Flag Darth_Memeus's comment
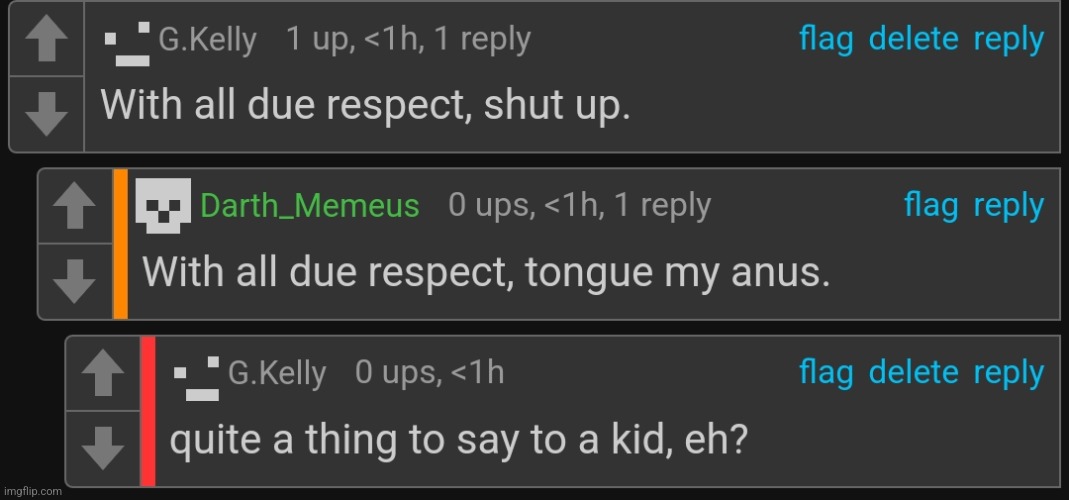Viewport: 1069px width, 500px height. click(931, 206)
